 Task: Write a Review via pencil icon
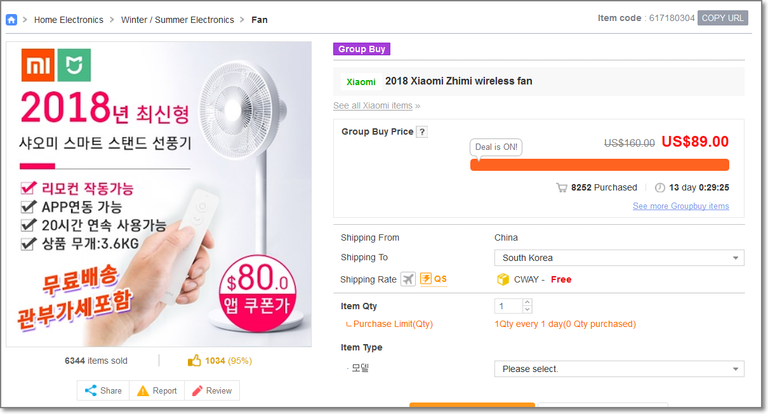pos(210,391)
